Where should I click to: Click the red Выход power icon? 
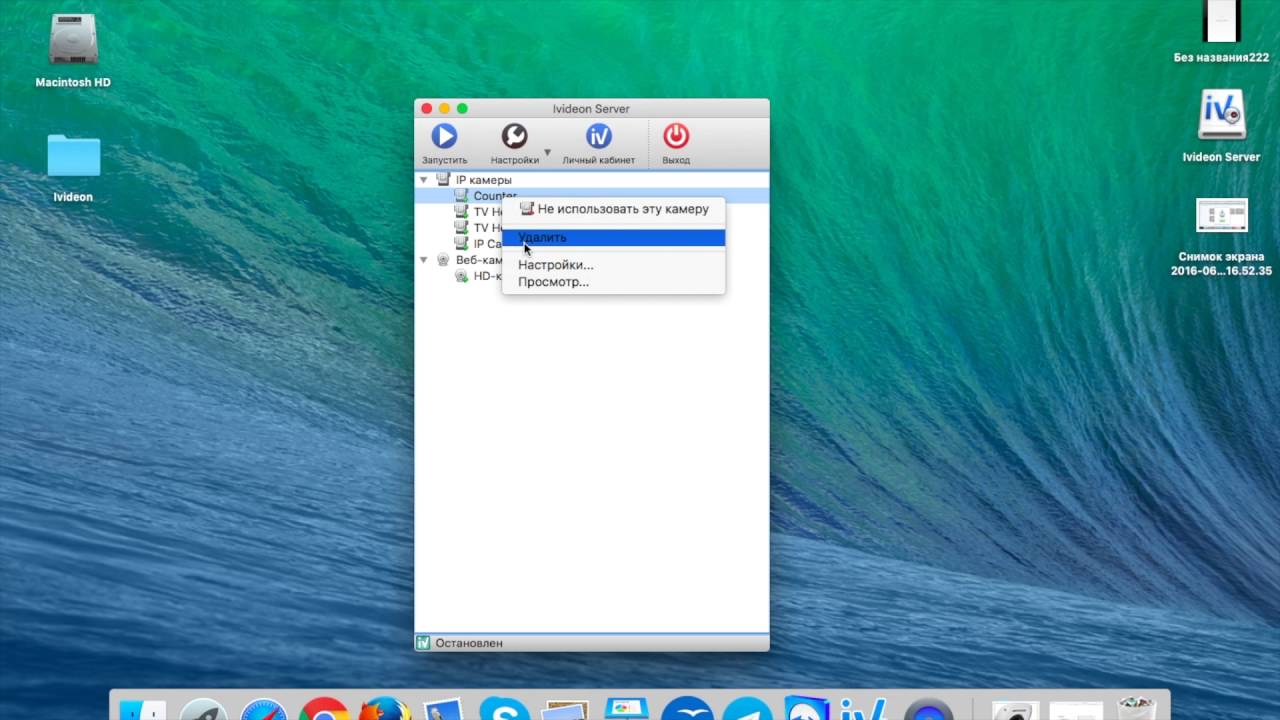tap(676, 136)
